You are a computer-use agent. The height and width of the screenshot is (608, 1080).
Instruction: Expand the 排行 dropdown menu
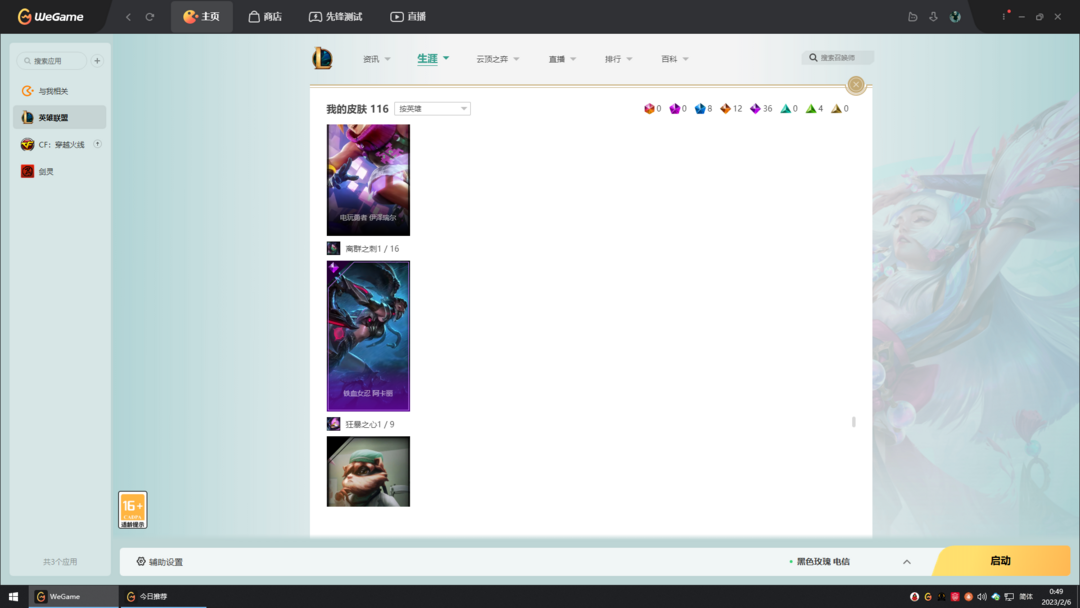pyautogui.click(x=619, y=59)
